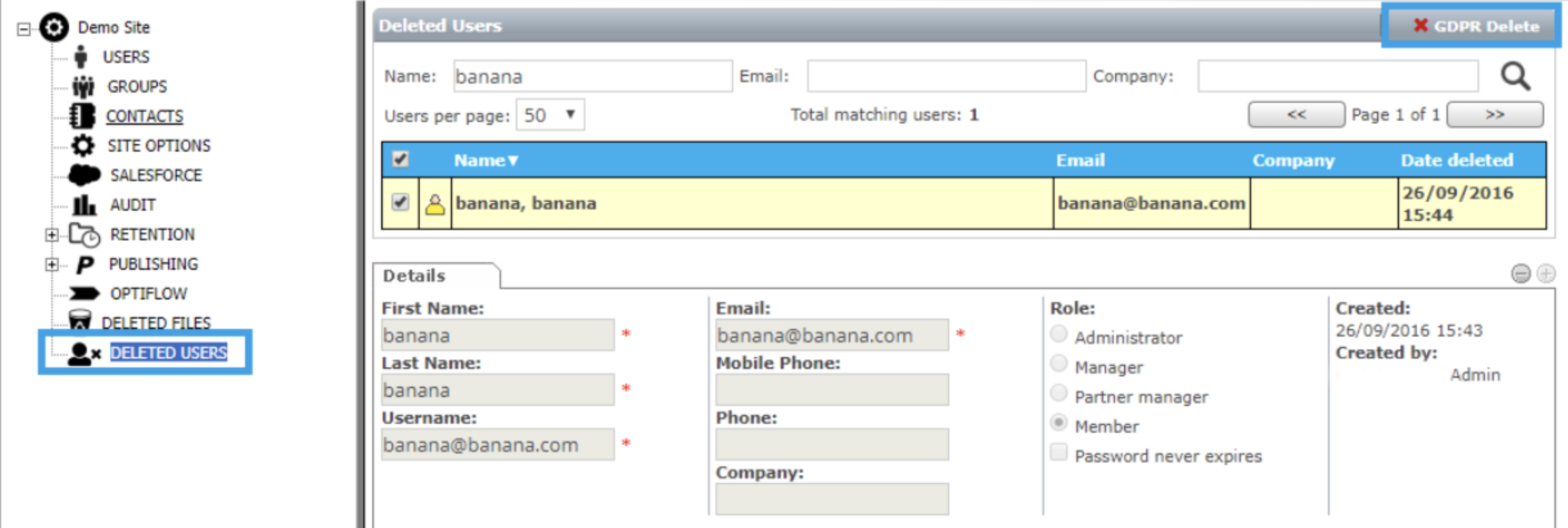Screen dimensions: 1568x528
Task: Open Users via the person icon
Action: point(81,56)
